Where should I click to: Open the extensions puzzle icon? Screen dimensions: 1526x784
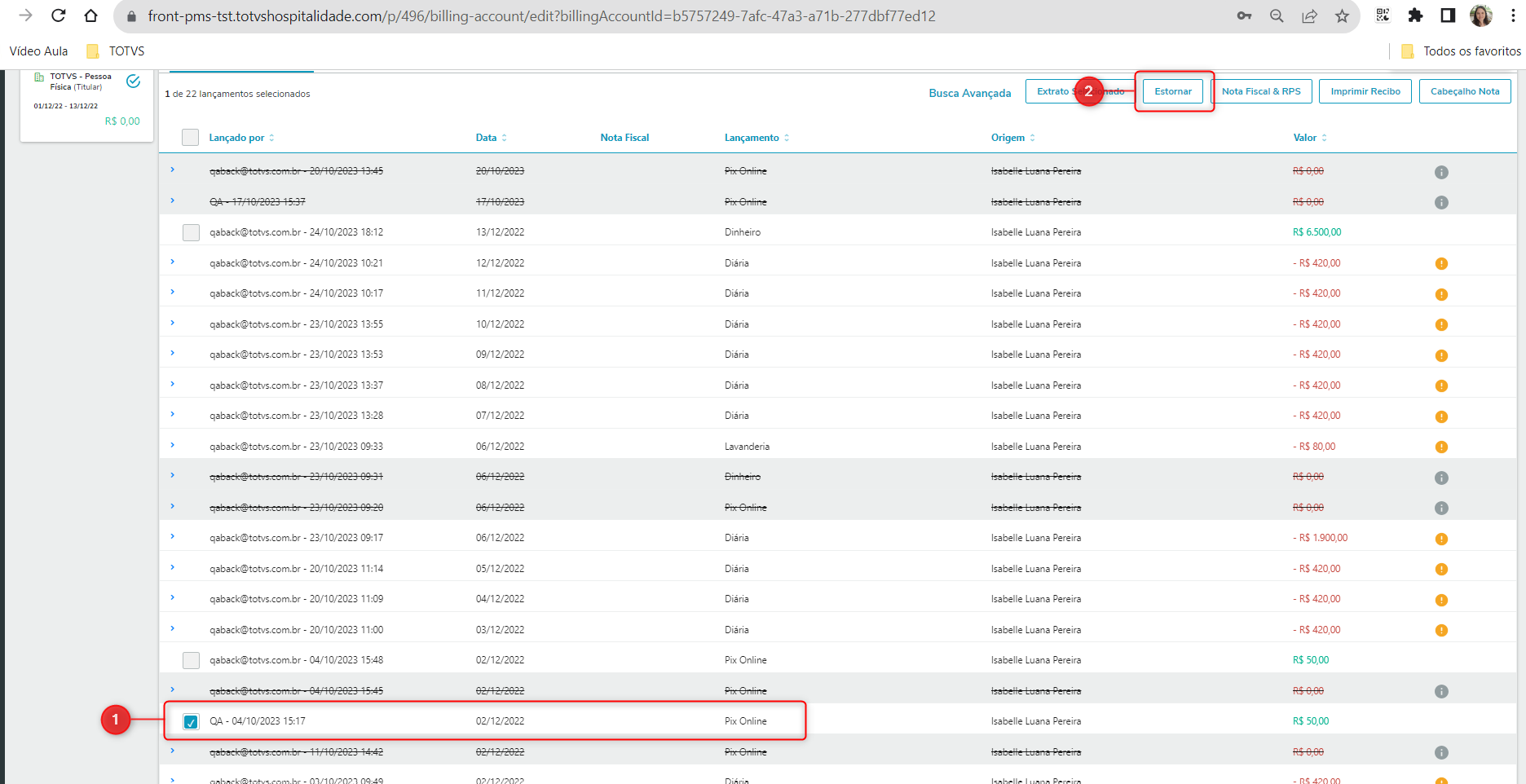click(x=1415, y=15)
